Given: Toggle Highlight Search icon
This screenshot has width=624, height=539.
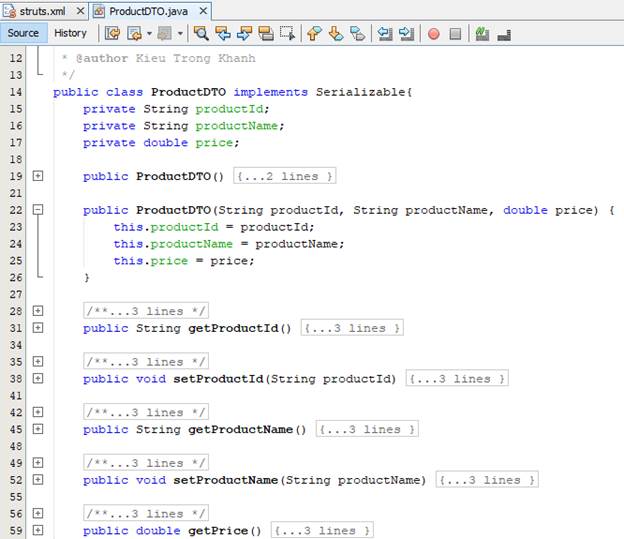Looking at the screenshot, I should click(266, 33).
